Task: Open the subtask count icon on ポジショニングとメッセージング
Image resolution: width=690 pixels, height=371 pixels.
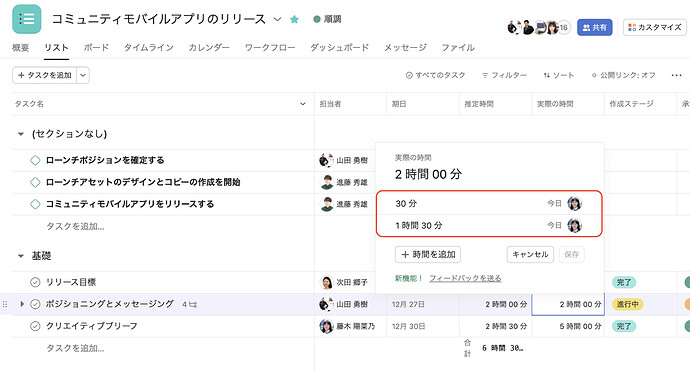Action: (x=190, y=304)
